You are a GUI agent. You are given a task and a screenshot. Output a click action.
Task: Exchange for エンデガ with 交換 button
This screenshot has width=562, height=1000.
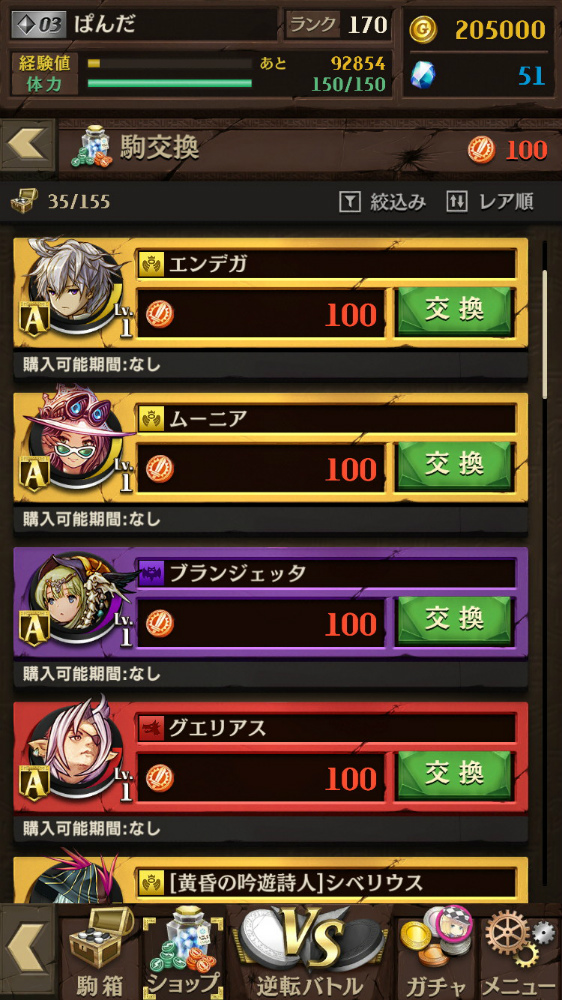[x=455, y=311]
